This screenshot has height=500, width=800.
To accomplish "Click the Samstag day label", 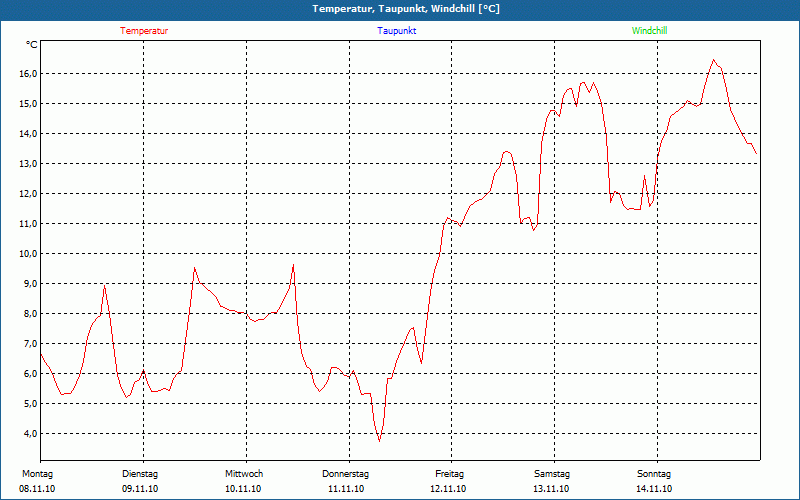I will coord(552,474).
